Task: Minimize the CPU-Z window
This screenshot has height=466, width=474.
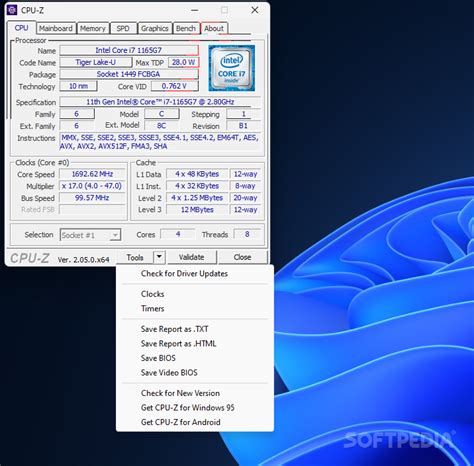Action: pos(195,10)
